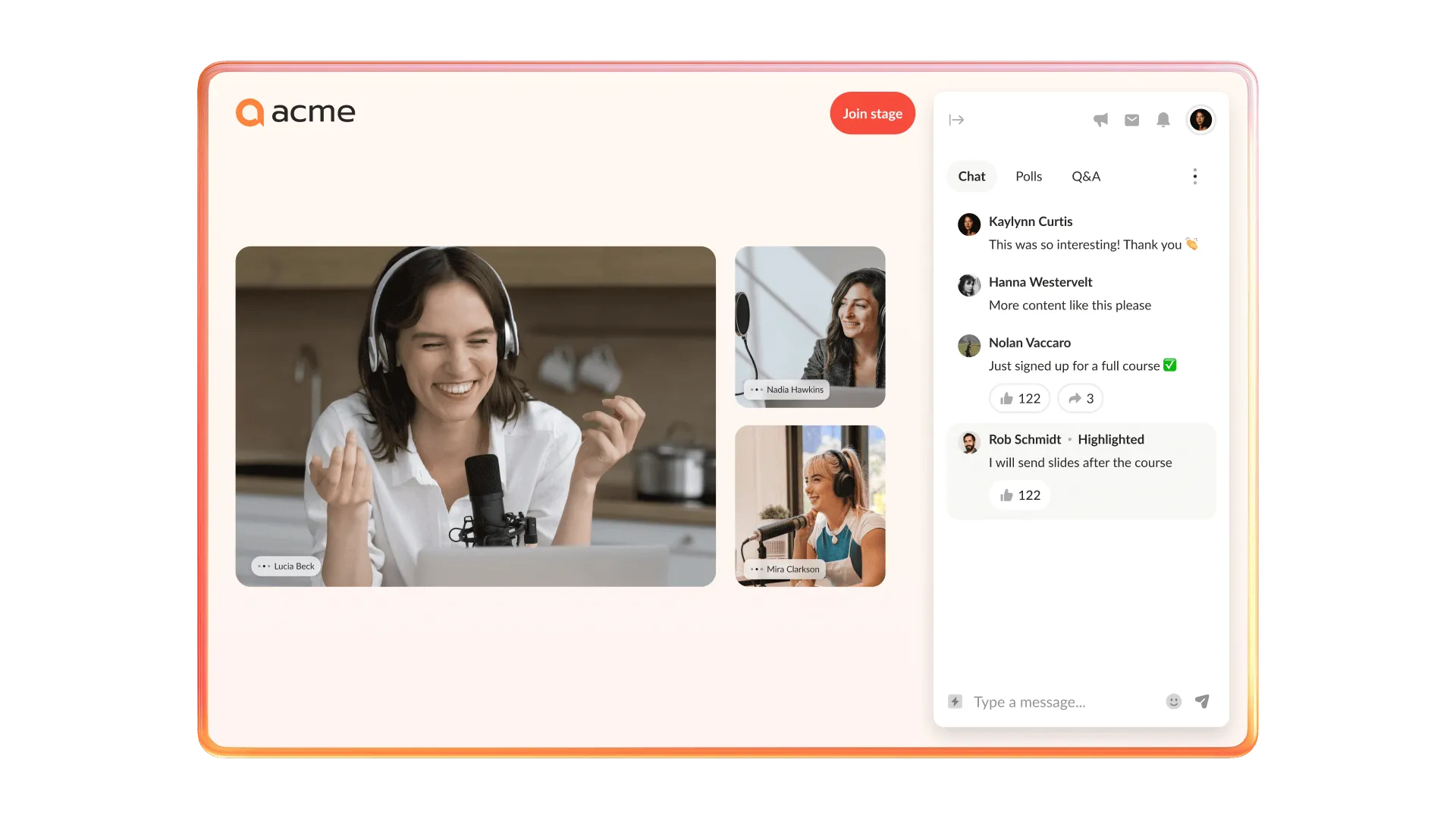This screenshot has height=819, width=1456.
Task: Click the Type a message input field
Action: (1062, 701)
